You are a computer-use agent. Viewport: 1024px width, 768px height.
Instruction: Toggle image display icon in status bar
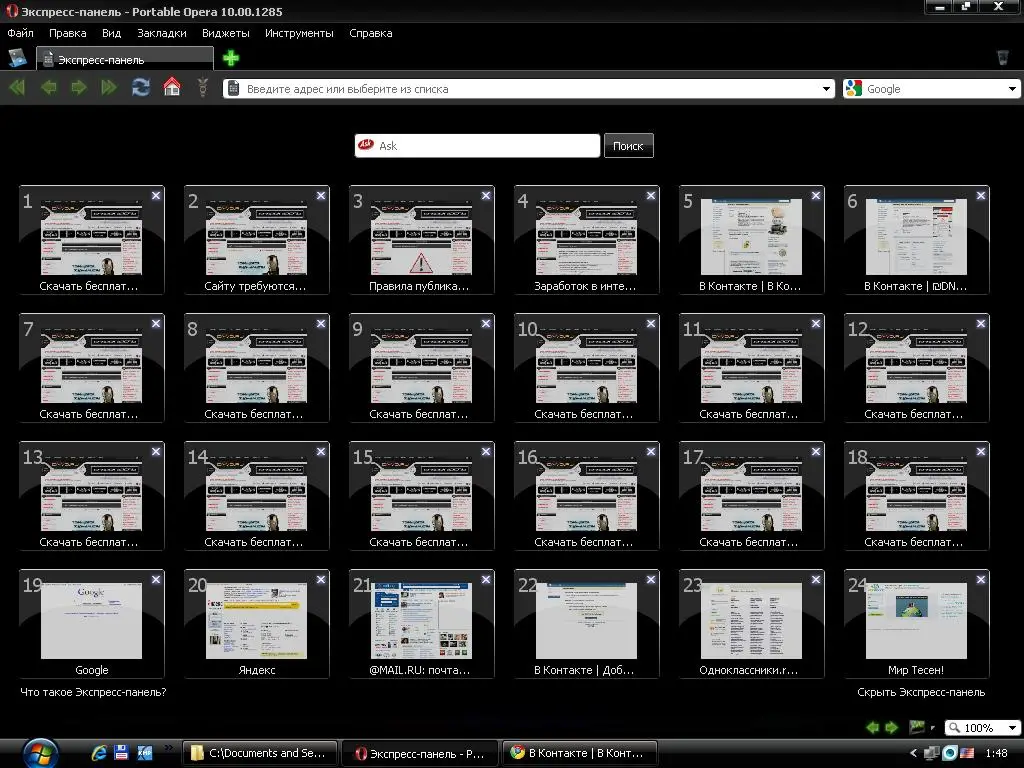pos(917,728)
